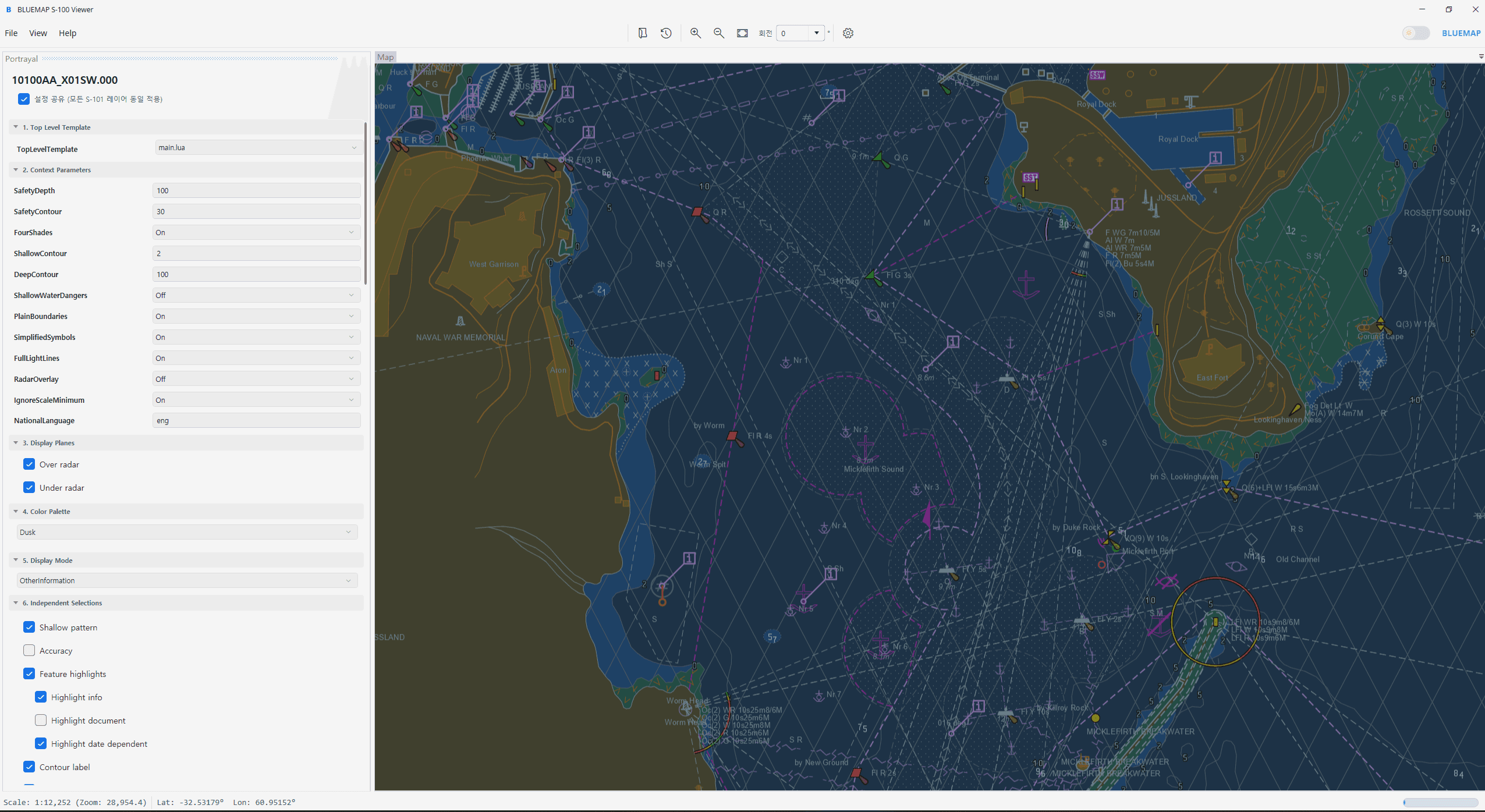Open the PlainBoundaries dropdown
This screenshot has width=1485, height=812.
pyautogui.click(x=256, y=316)
